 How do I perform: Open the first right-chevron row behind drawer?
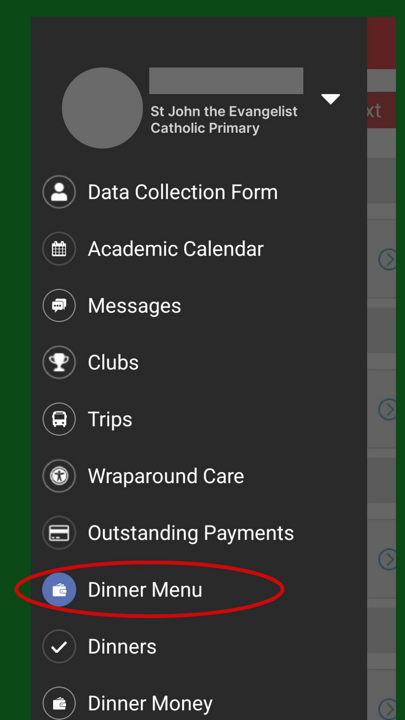pos(388,259)
